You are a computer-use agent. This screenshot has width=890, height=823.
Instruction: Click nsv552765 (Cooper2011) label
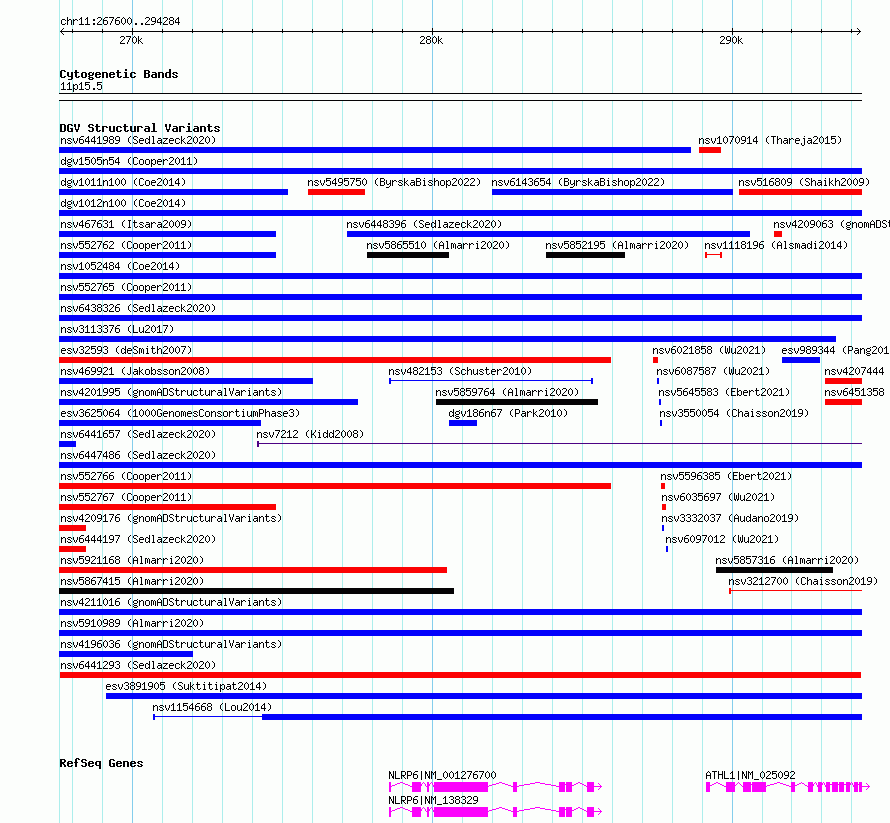[126, 287]
